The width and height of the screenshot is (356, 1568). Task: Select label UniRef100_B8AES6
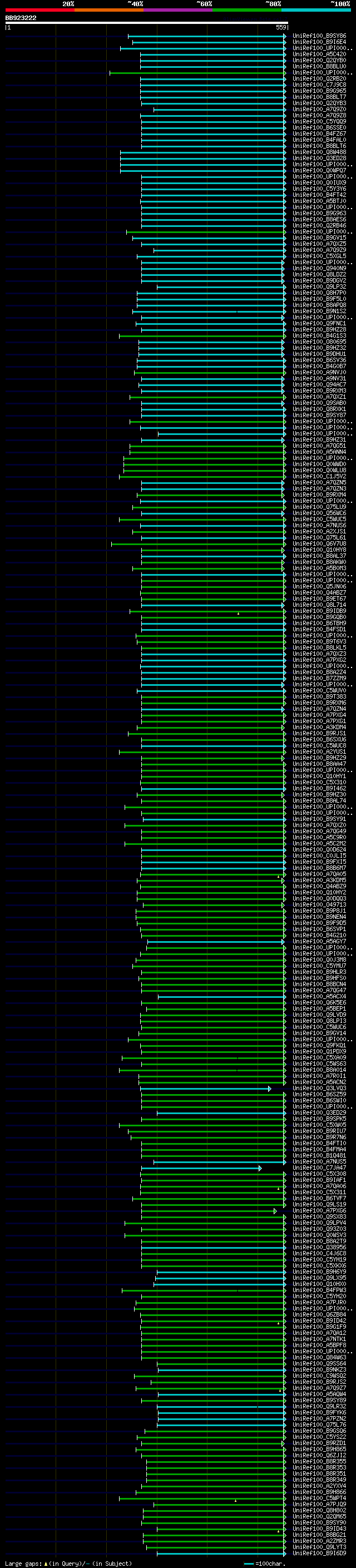tap(319, 220)
